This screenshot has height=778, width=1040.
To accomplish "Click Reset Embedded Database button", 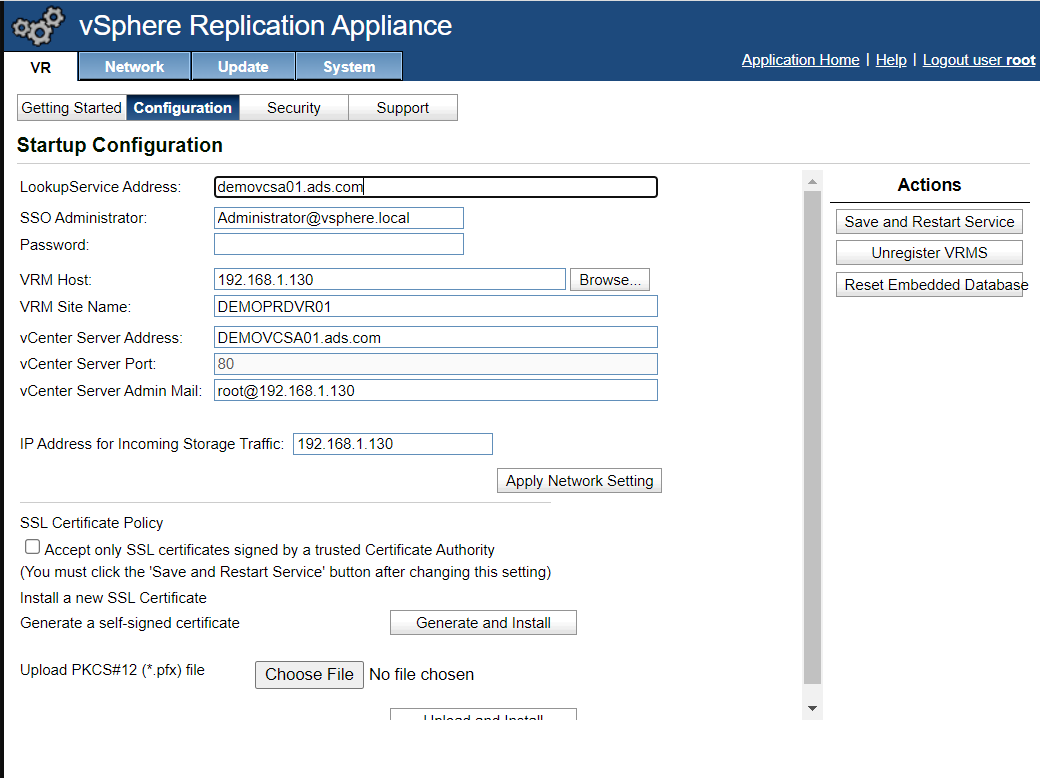I will pyautogui.click(x=929, y=285).
